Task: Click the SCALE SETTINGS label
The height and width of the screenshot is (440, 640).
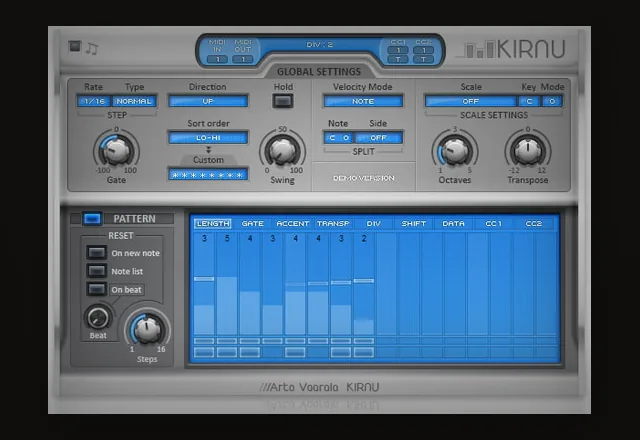Action: click(x=494, y=115)
